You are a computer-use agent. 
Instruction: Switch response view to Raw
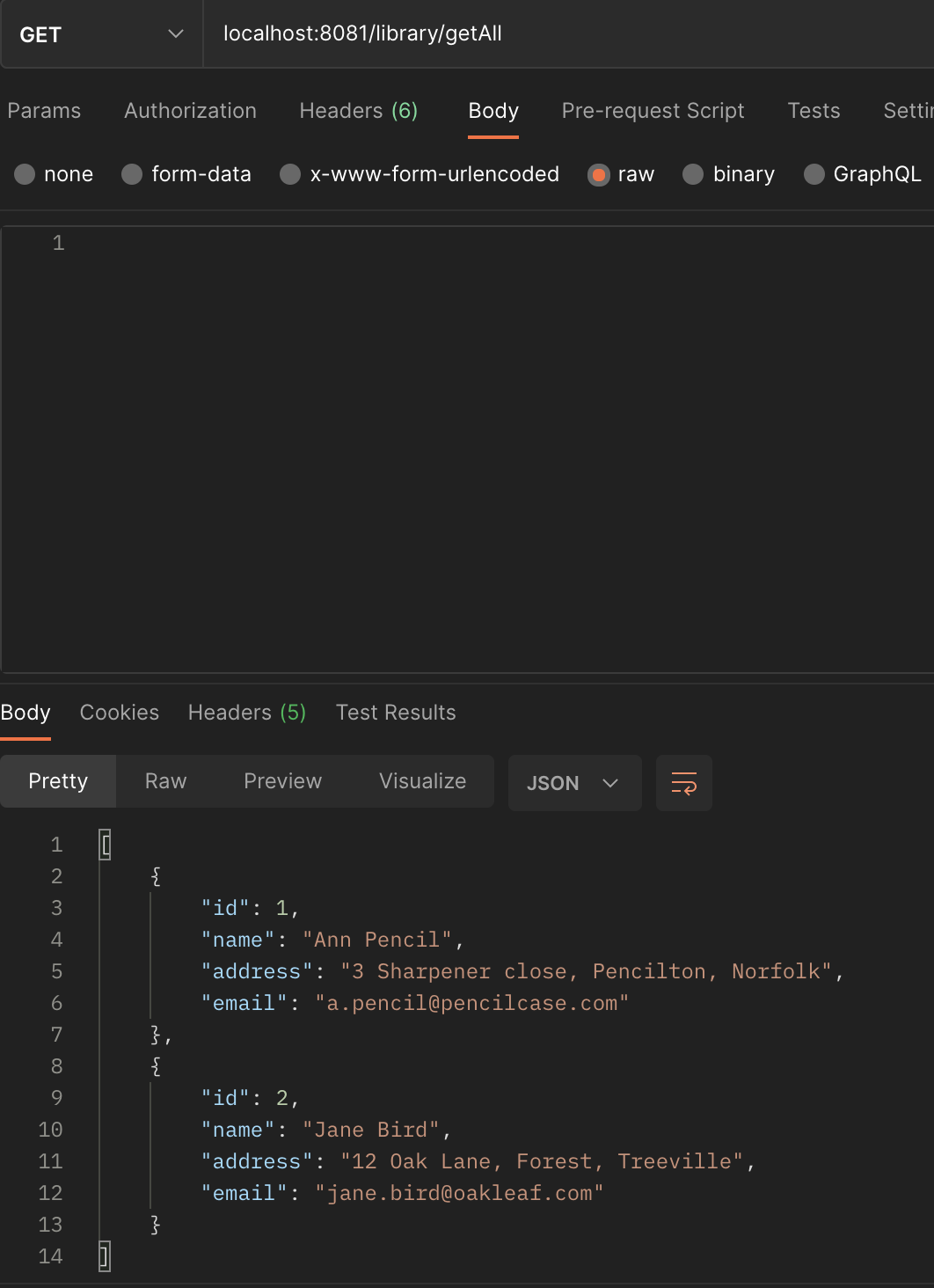[165, 781]
